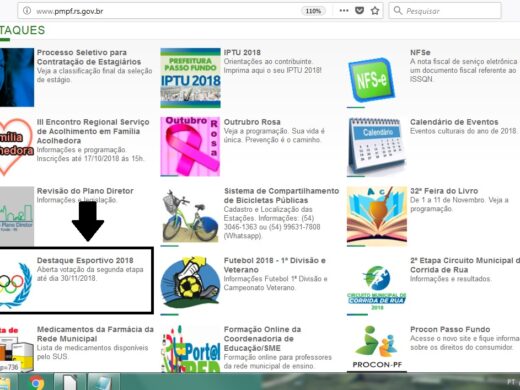The width and height of the screenshot is (520, 390).
Task: Click the 32ª Feira do Livro title
Action: pos(444,191)
